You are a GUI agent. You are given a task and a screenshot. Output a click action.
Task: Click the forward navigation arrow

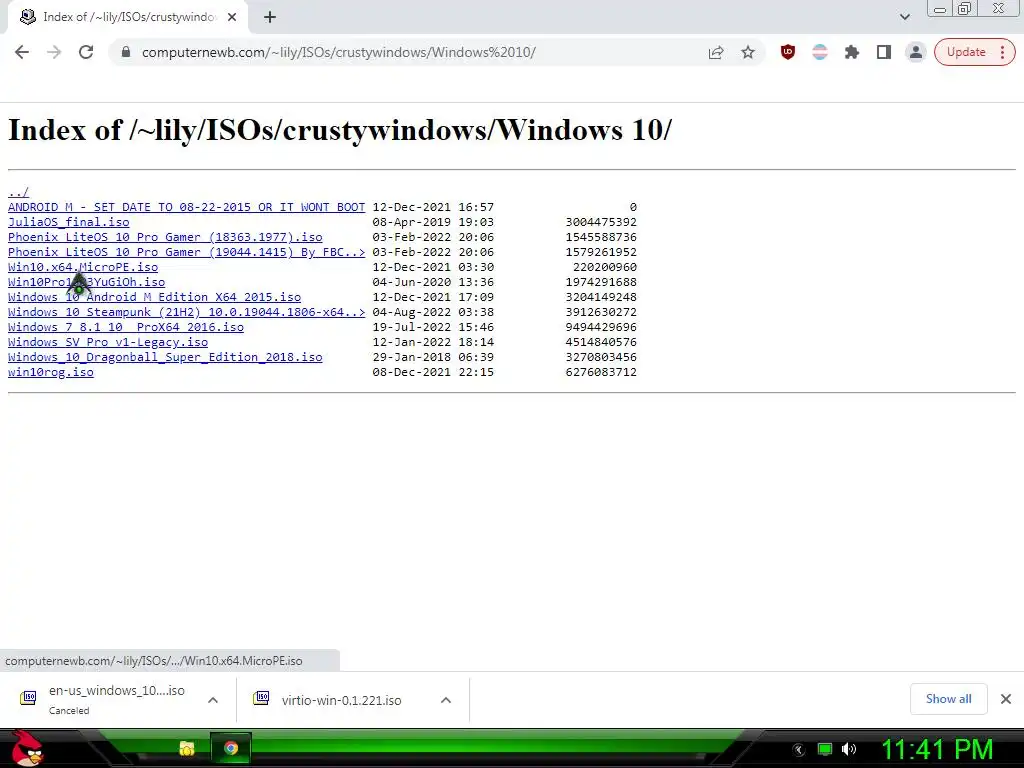coord(54,52)
